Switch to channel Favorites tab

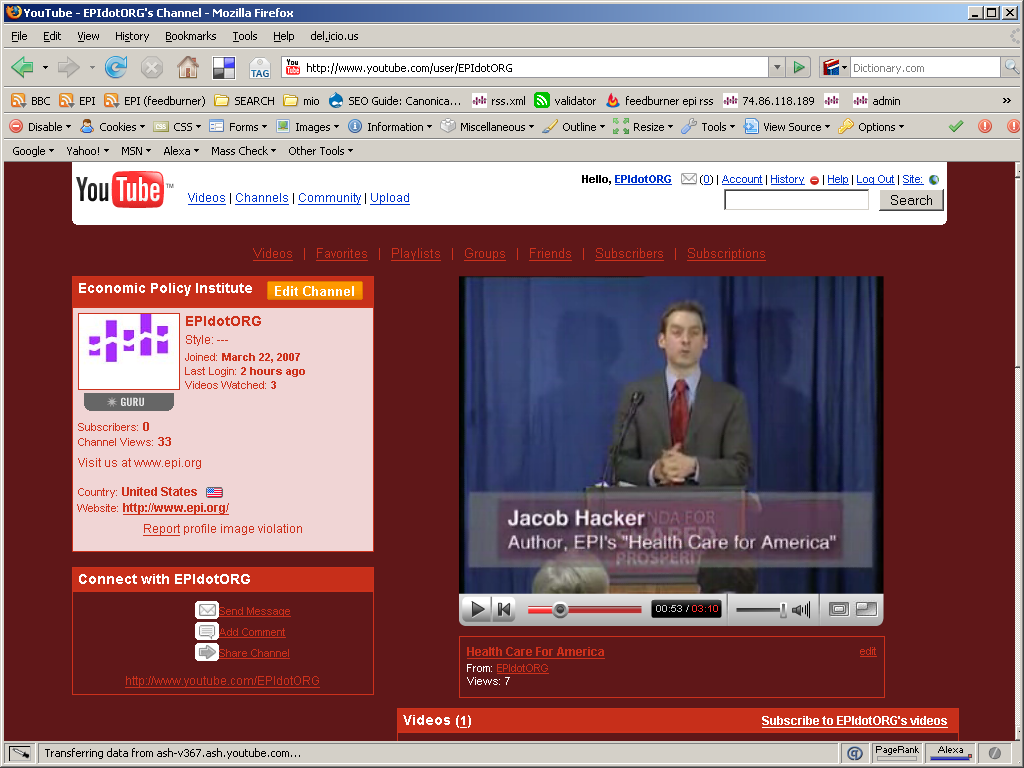342,253
